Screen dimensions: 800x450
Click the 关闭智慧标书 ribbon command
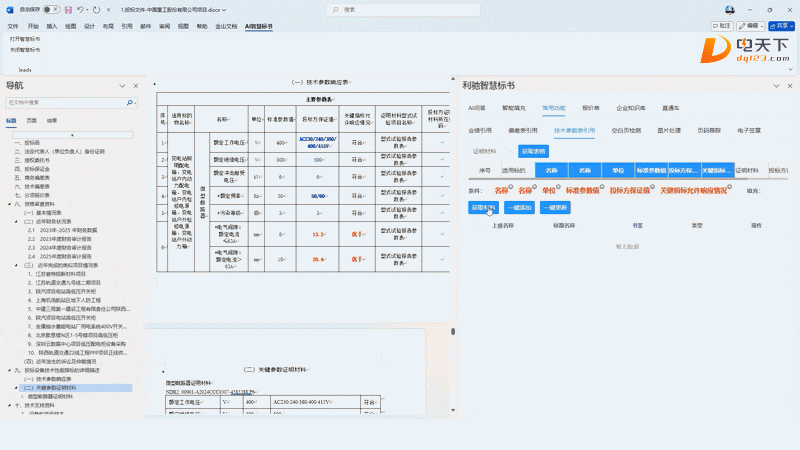25,49
